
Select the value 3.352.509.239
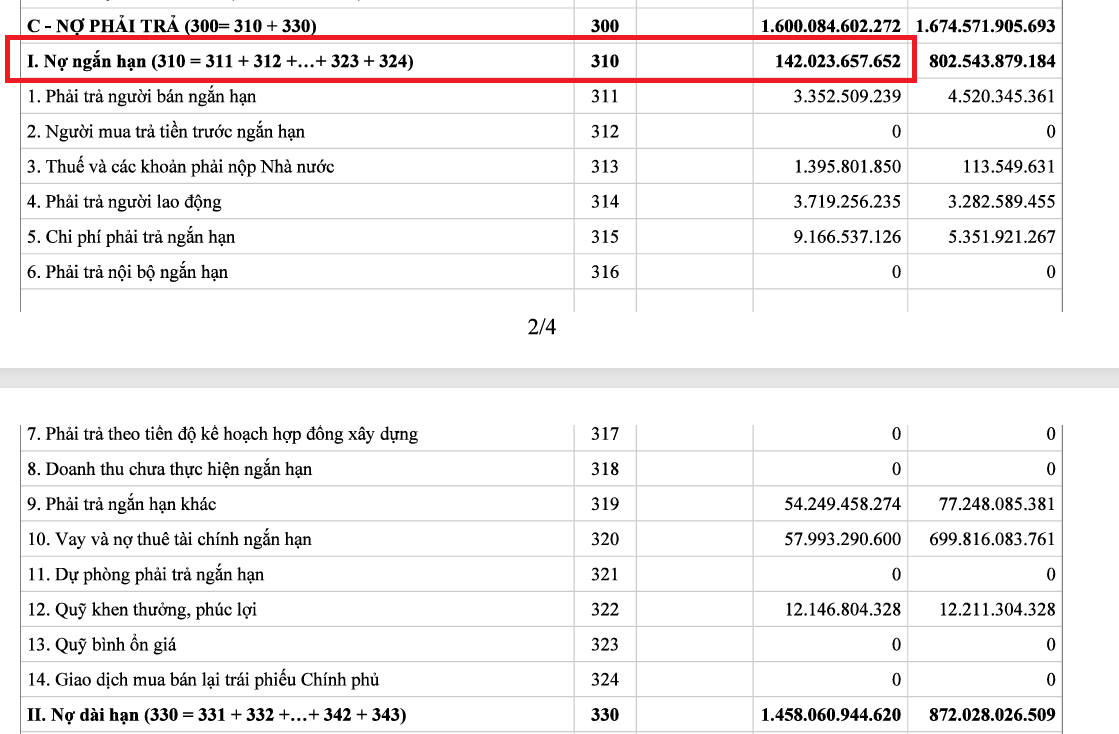click(847, 96)
